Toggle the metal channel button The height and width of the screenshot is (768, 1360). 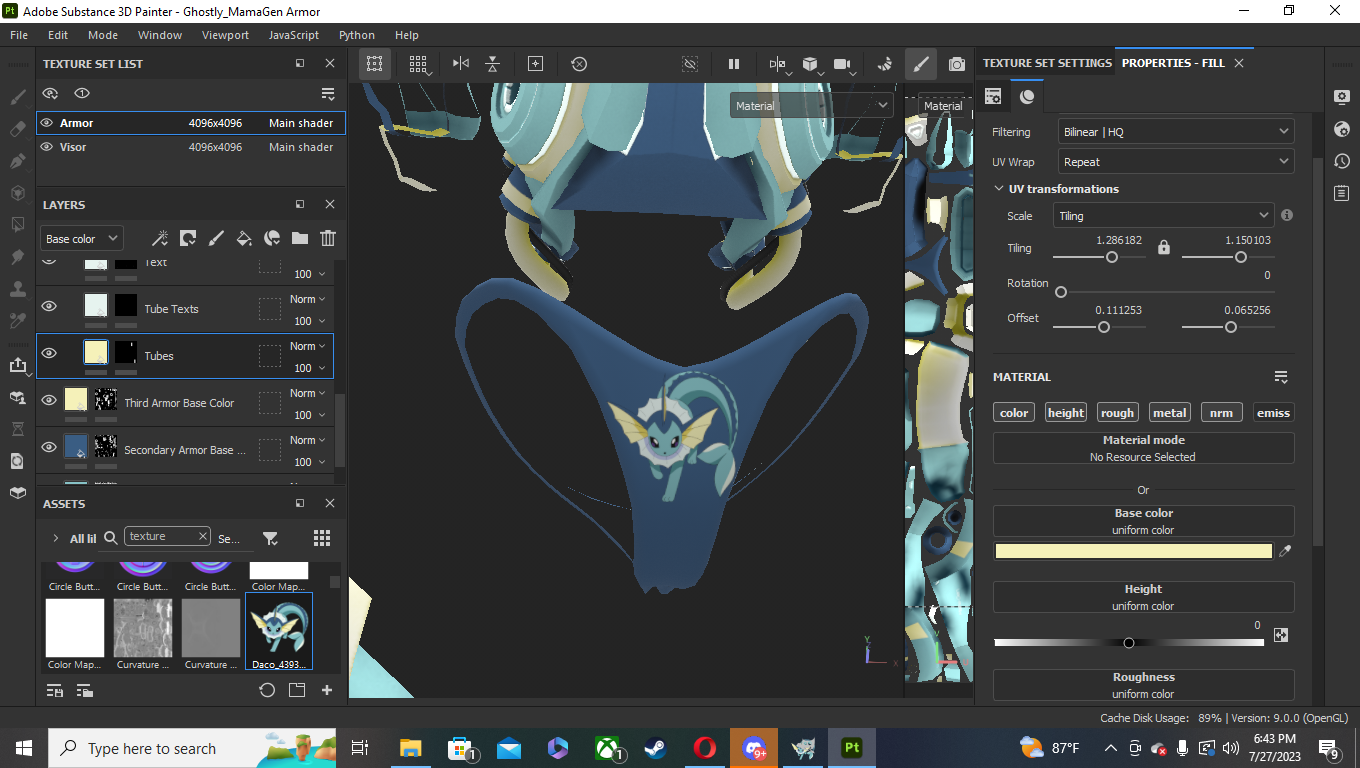(1169, 413)
